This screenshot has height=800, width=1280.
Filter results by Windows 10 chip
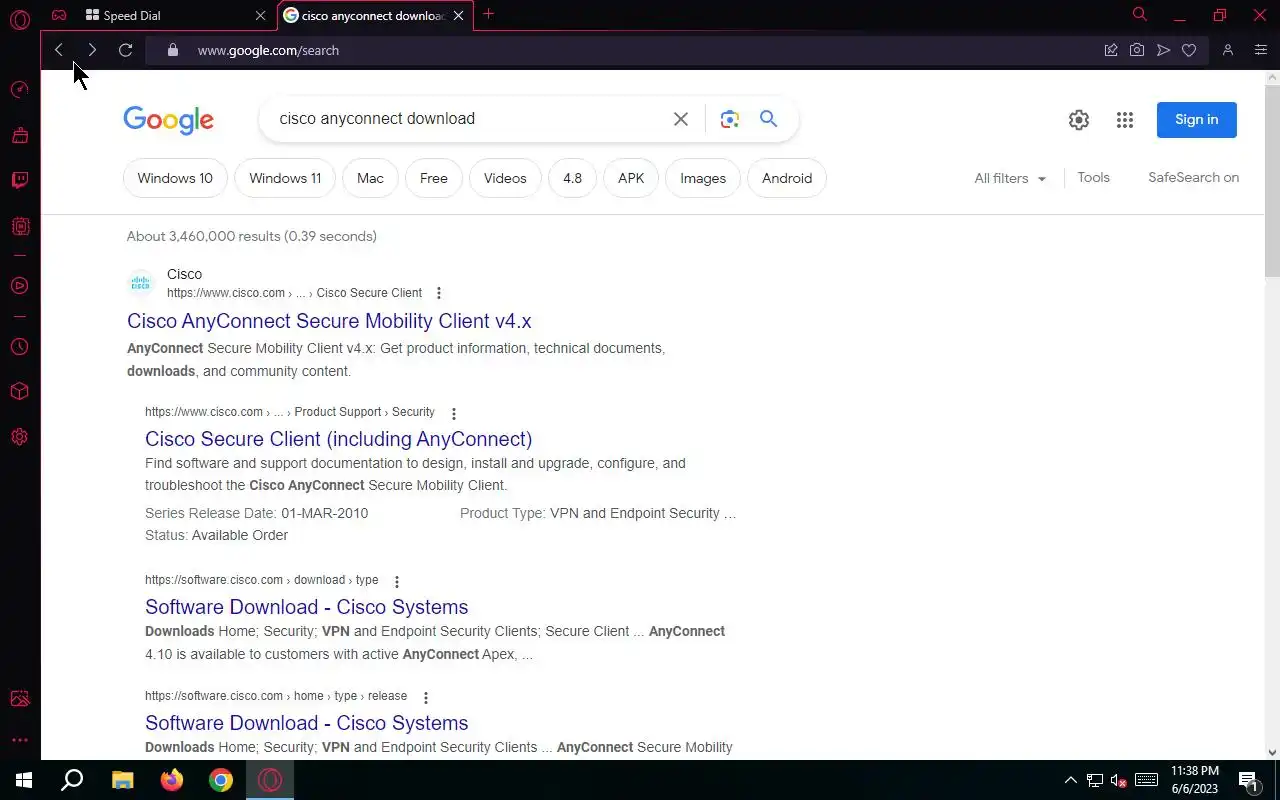(175, 178)
